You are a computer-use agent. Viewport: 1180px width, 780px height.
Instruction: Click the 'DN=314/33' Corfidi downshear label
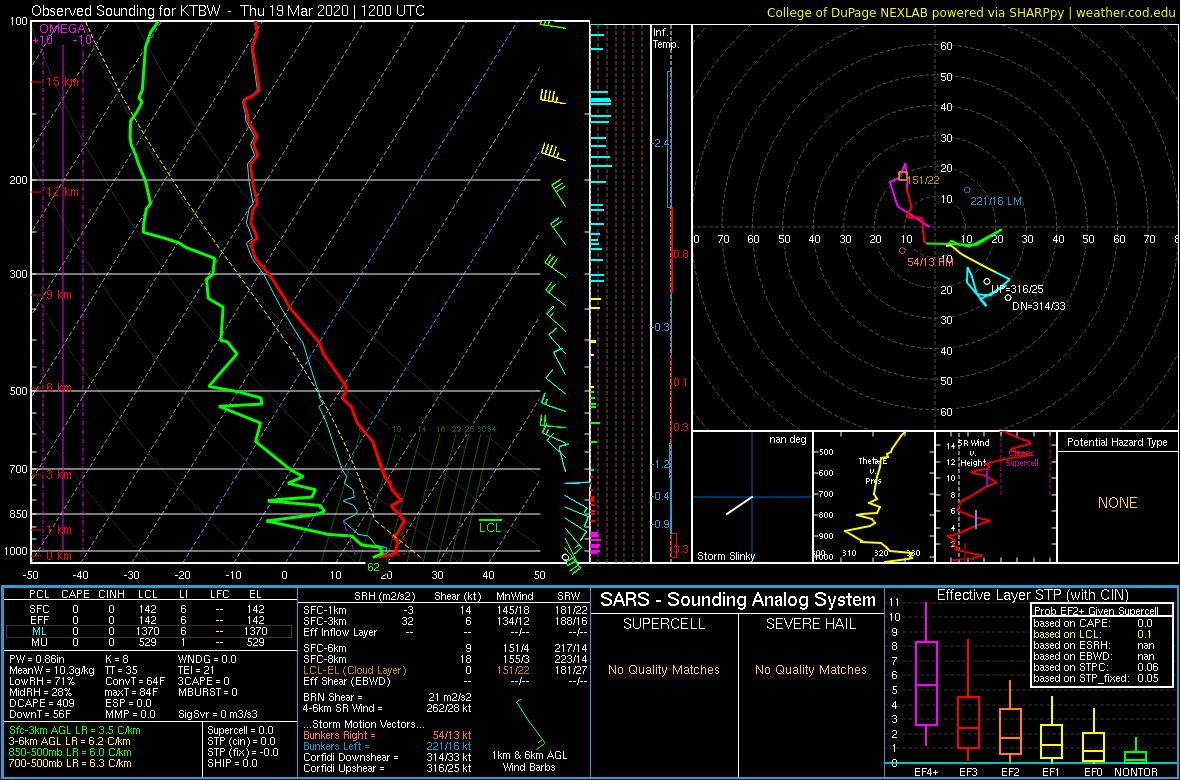point(1039,306)
